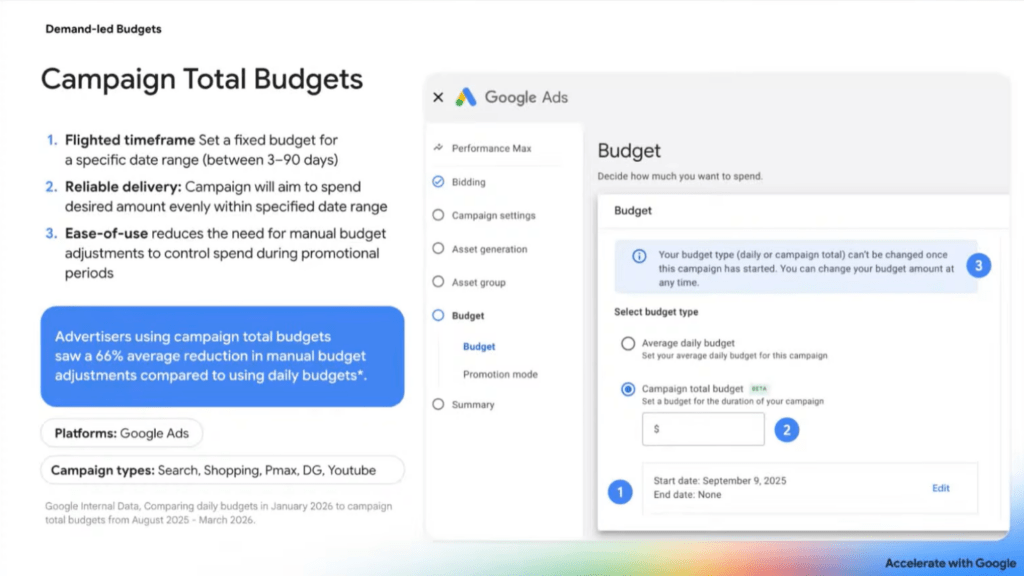Viewport: 1024px width, 576px height.
Task: Click the "Google Internal Data" footnote
Action: click(x=219, y=513)
